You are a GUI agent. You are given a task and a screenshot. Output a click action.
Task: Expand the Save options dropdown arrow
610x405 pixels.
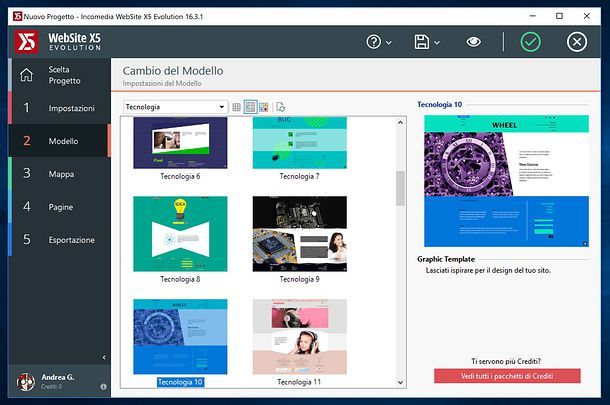(437, 43)
